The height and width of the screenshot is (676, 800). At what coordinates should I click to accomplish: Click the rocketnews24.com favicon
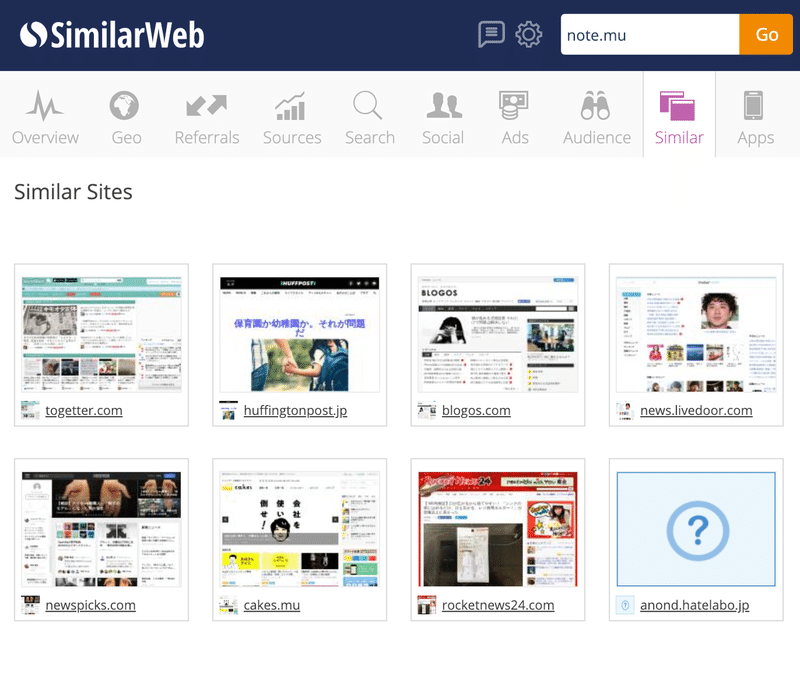427,605
